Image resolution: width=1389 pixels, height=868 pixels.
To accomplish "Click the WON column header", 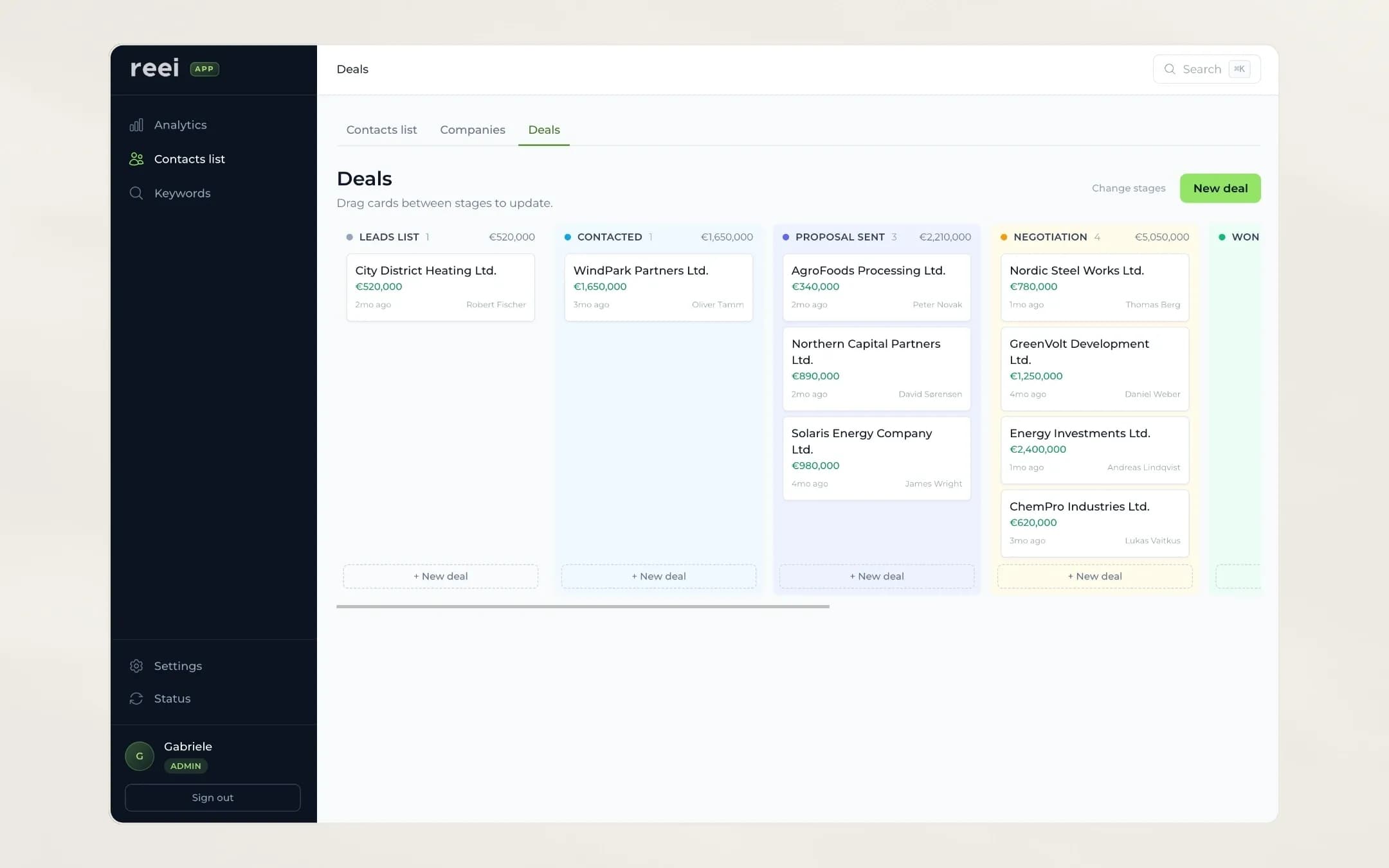I will (x=1245, y=237).
